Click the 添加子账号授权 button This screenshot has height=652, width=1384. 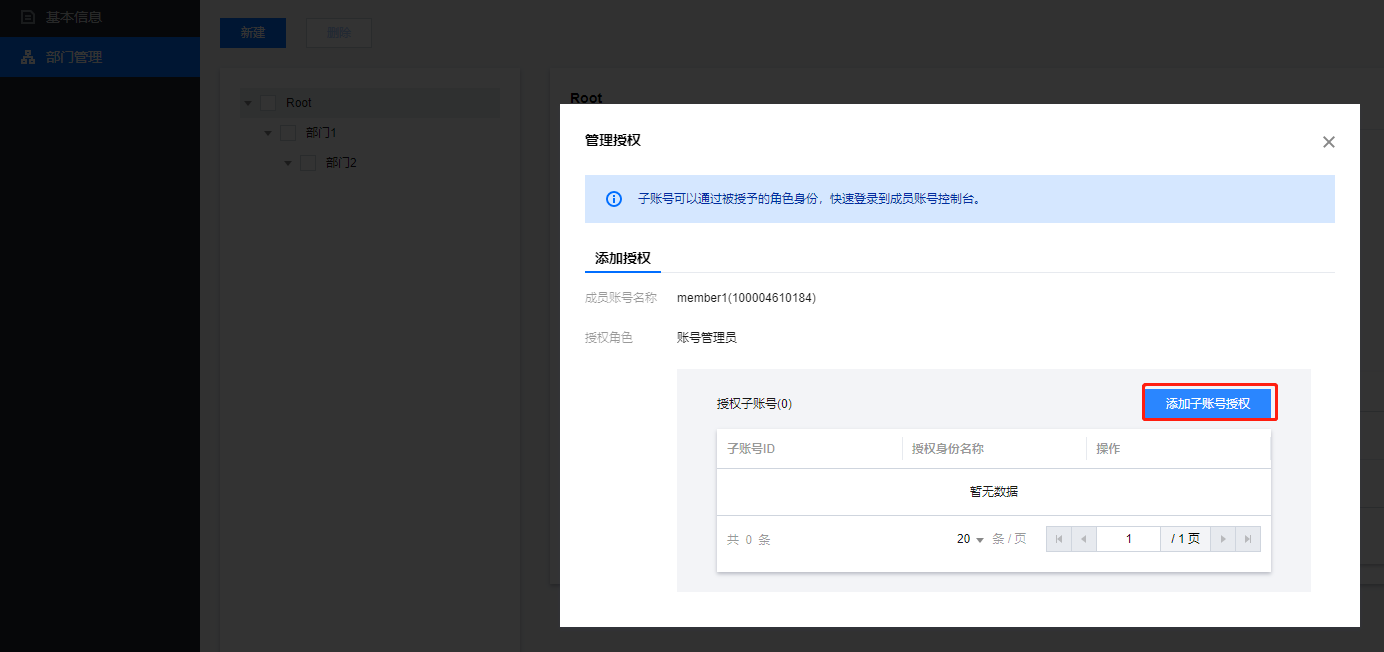click(x=1208, y=404)
